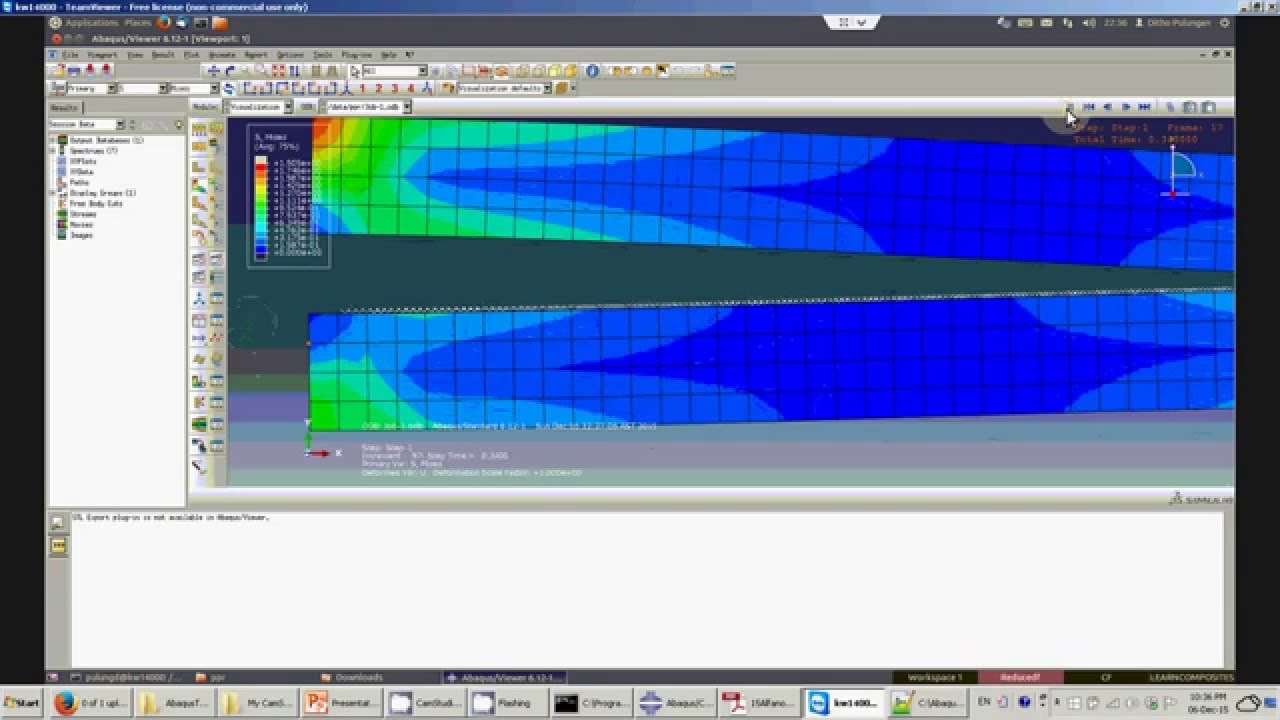Viewport: 1280px width, 720px height.
Task: Expand the Display Groups tree node
Action: 54,193
